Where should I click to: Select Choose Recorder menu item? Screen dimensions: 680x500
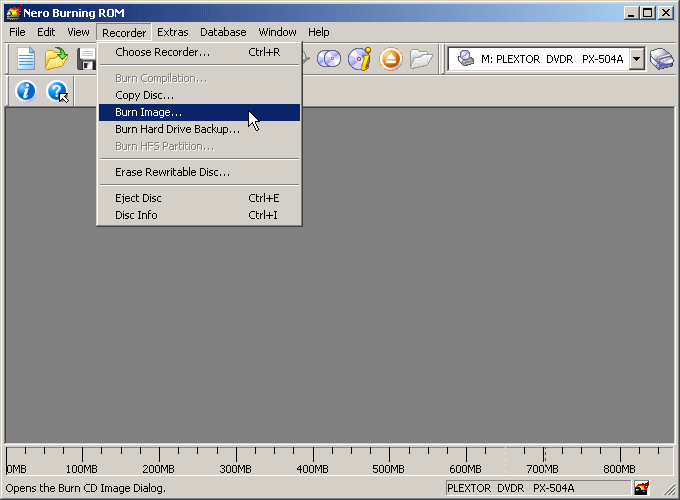tap(162, 52)
